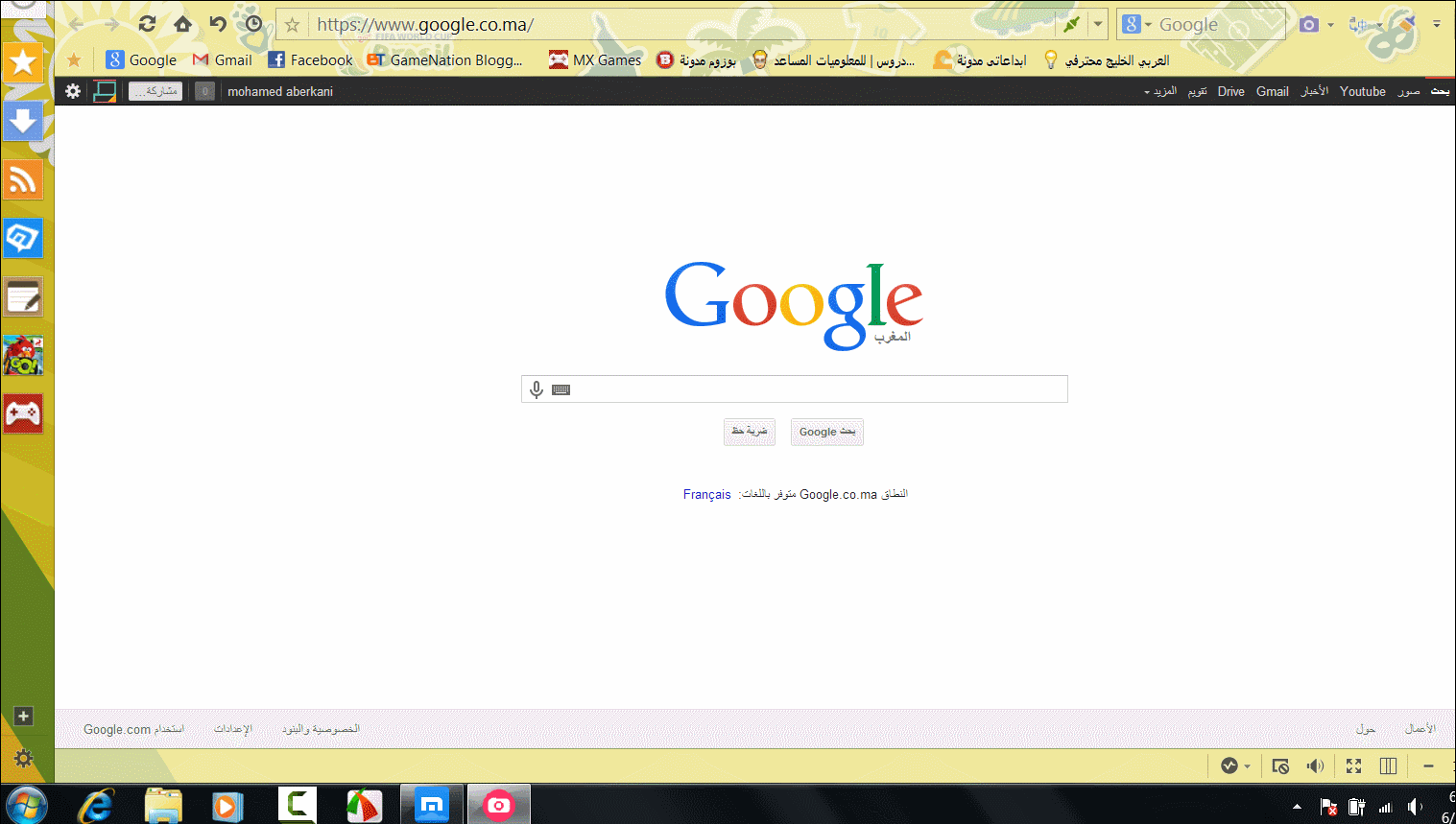Go back with the back arrow
Image resolution: width=1456 pixels, height=824 pixels.
(77, 24)
